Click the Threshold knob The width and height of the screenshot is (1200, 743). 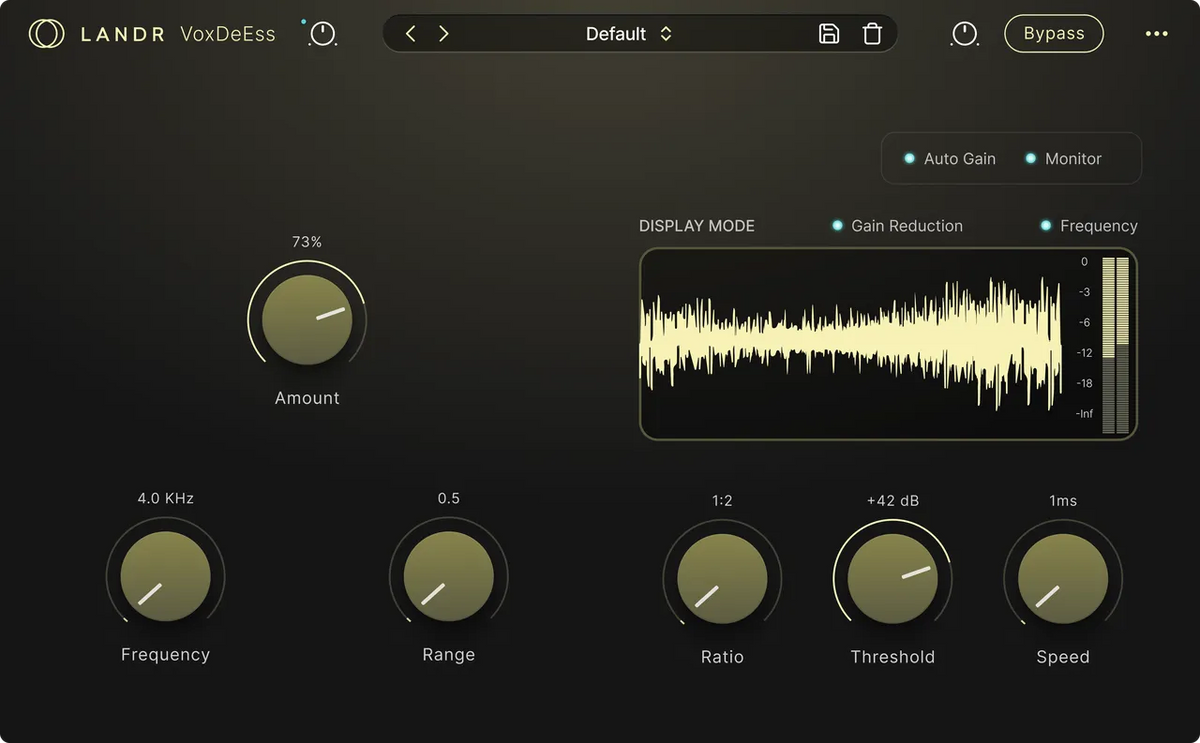pyautogui.click(x=893, y=577)
